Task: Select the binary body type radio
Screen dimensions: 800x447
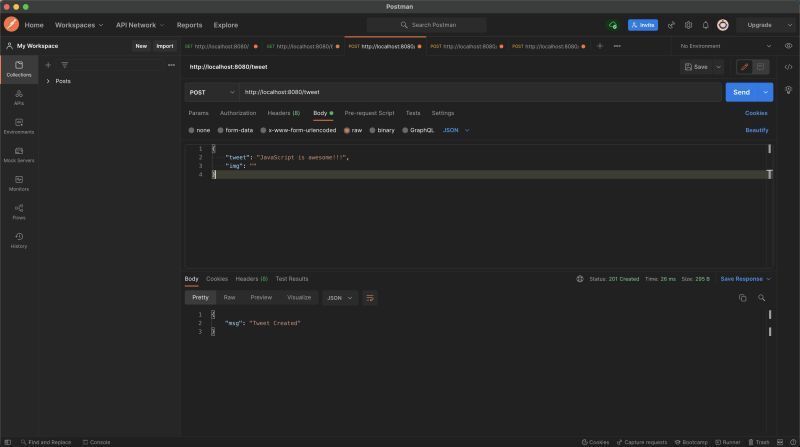Action: [x=372, y=131]
